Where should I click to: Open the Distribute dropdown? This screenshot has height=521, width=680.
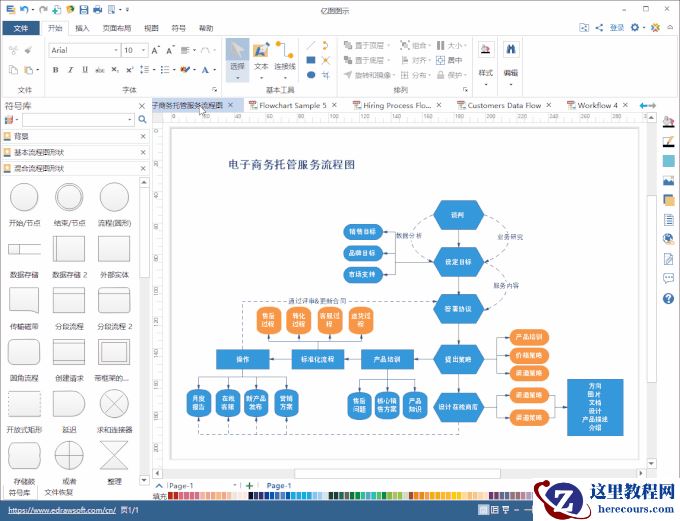(x=416, y=75)
